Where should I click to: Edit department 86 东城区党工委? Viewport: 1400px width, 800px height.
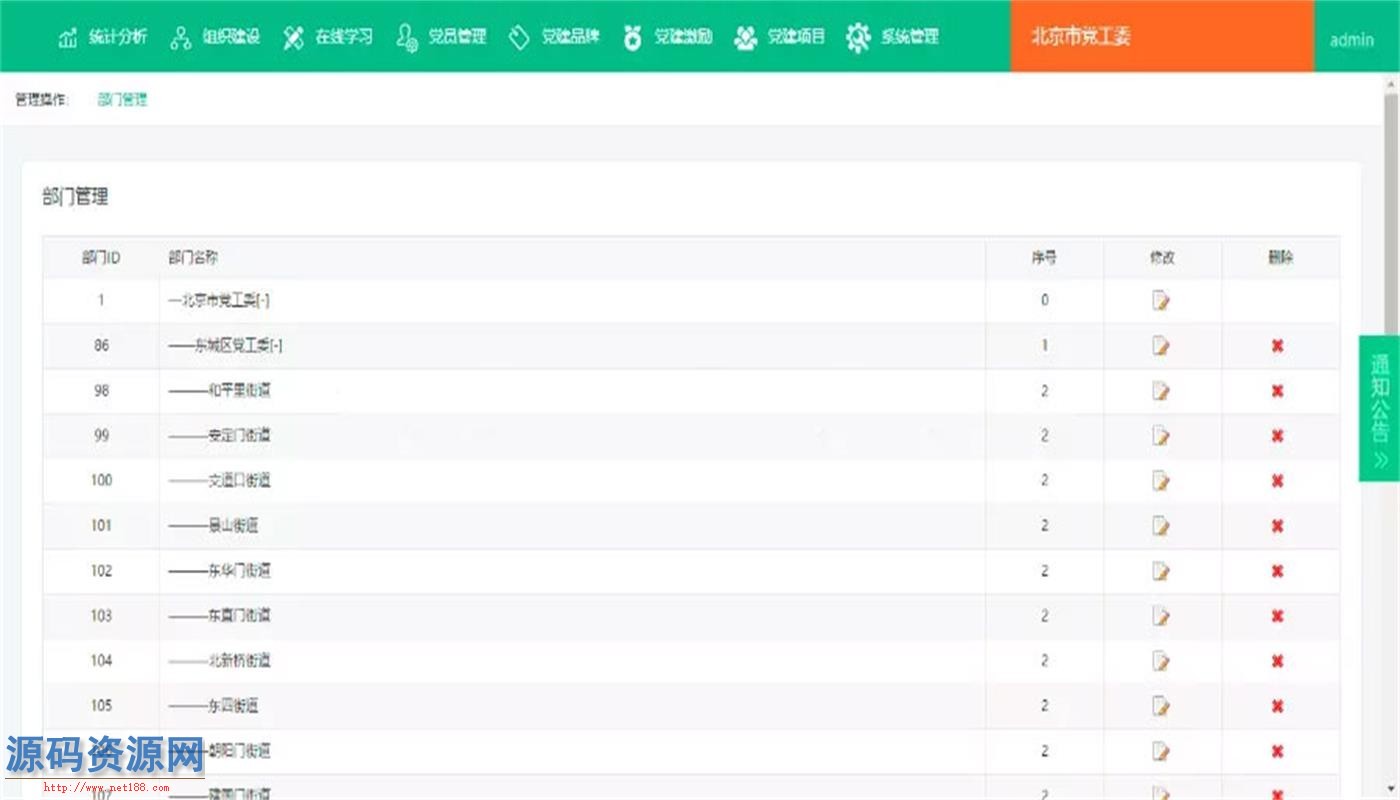pos(1161,346)
